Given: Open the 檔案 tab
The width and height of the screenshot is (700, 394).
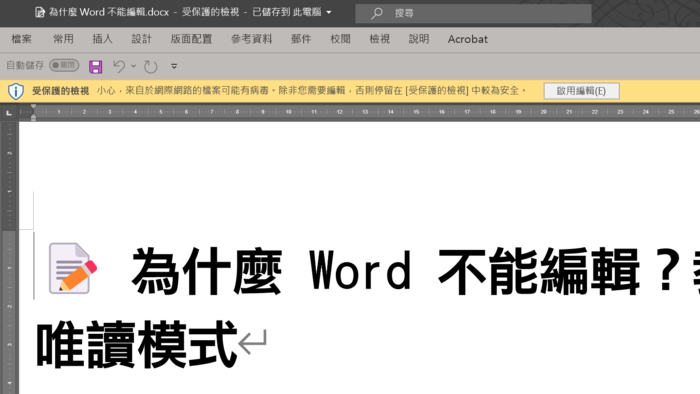Looking at the screenshot, I should [x=21, y=39].
